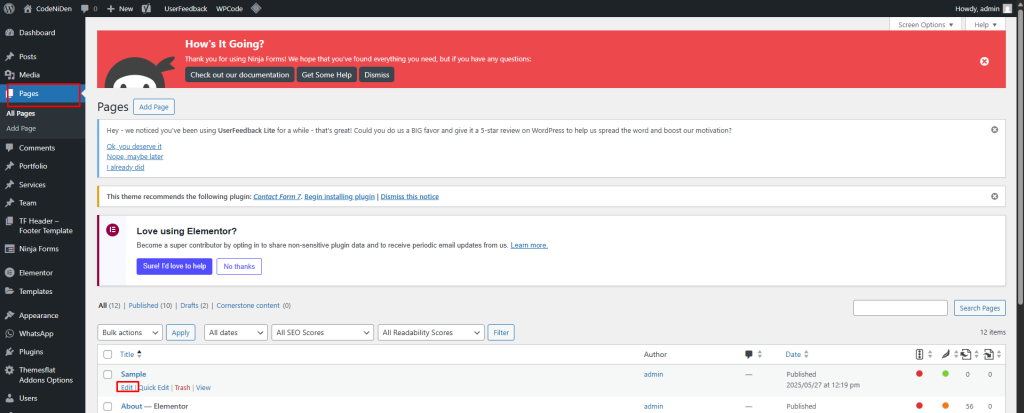Click Apply for bulk actions
This screenshot has height=413, width=1024.
(x=180, y=332)
